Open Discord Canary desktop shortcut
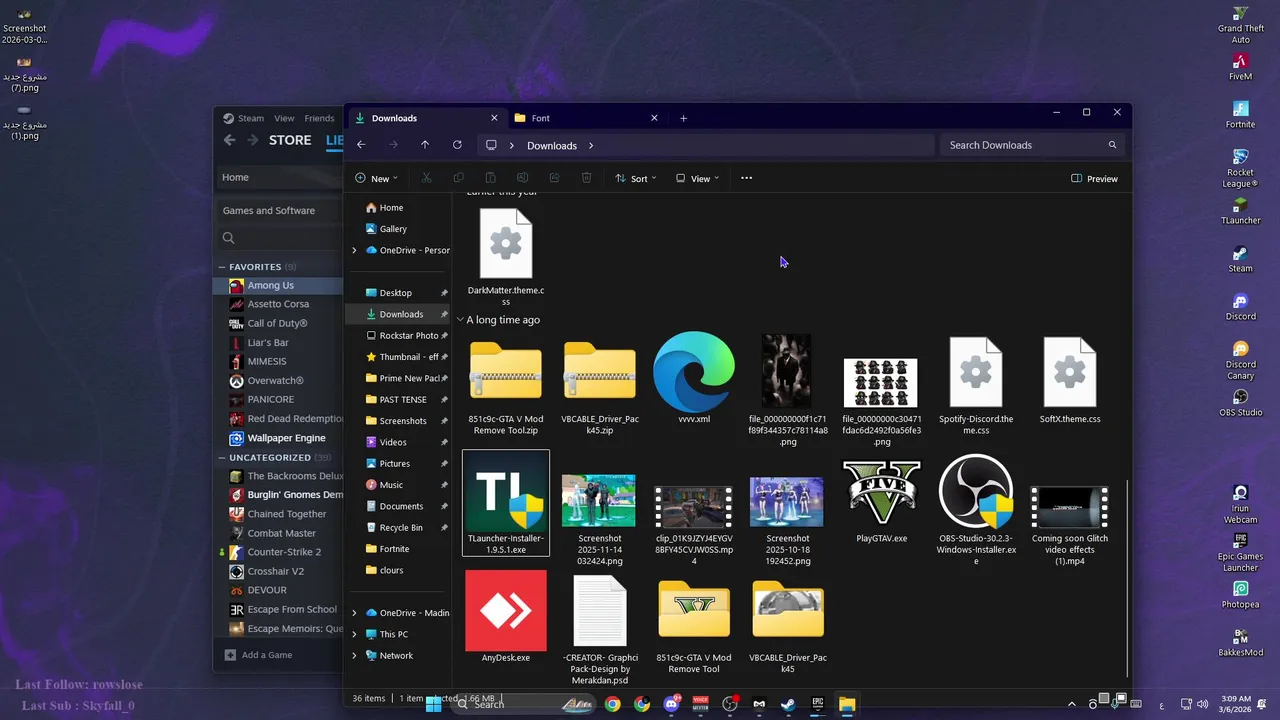1280x720 pixels. coord(1240,360)
